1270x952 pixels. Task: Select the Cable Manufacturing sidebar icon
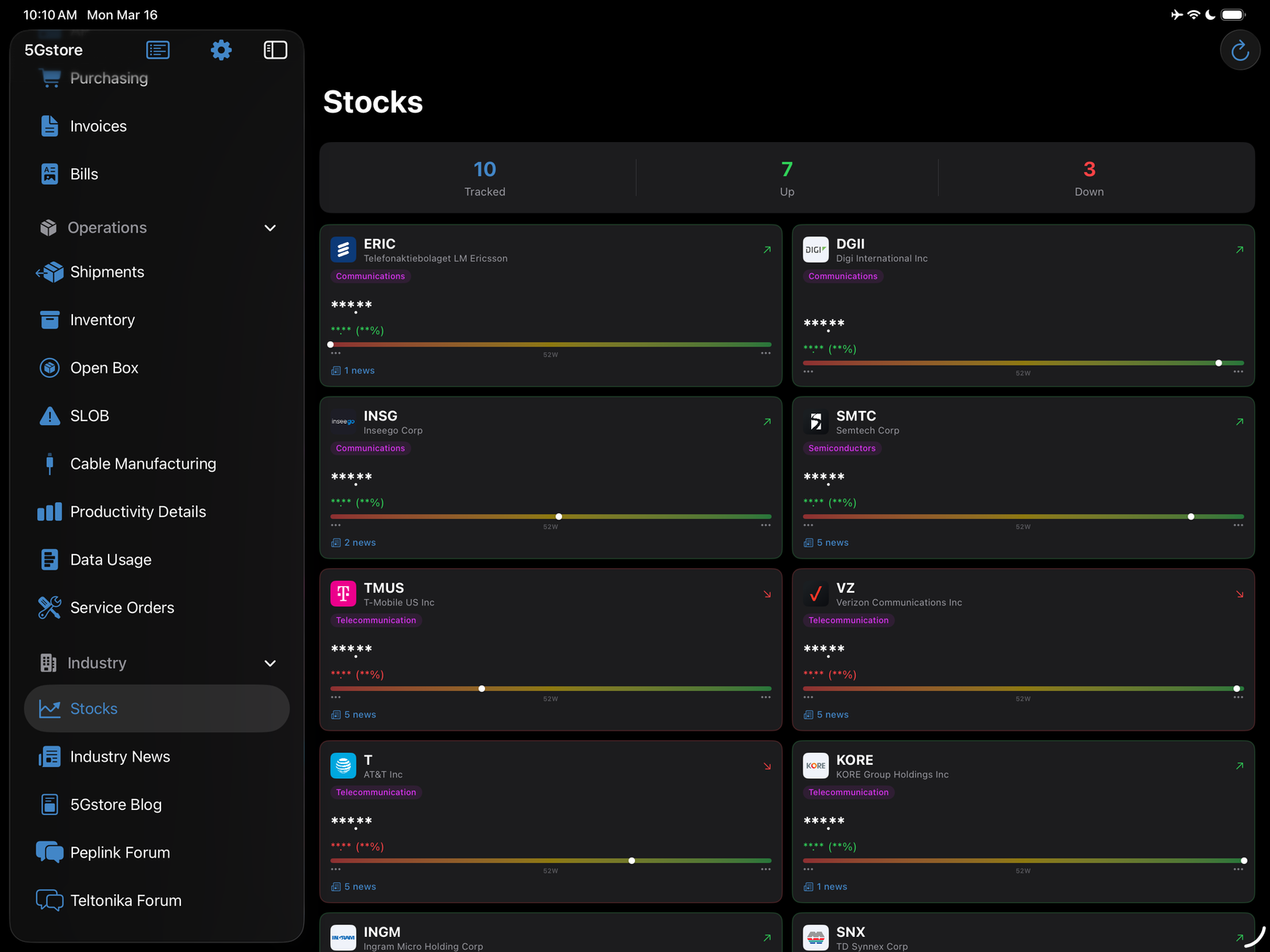(49, 463)
